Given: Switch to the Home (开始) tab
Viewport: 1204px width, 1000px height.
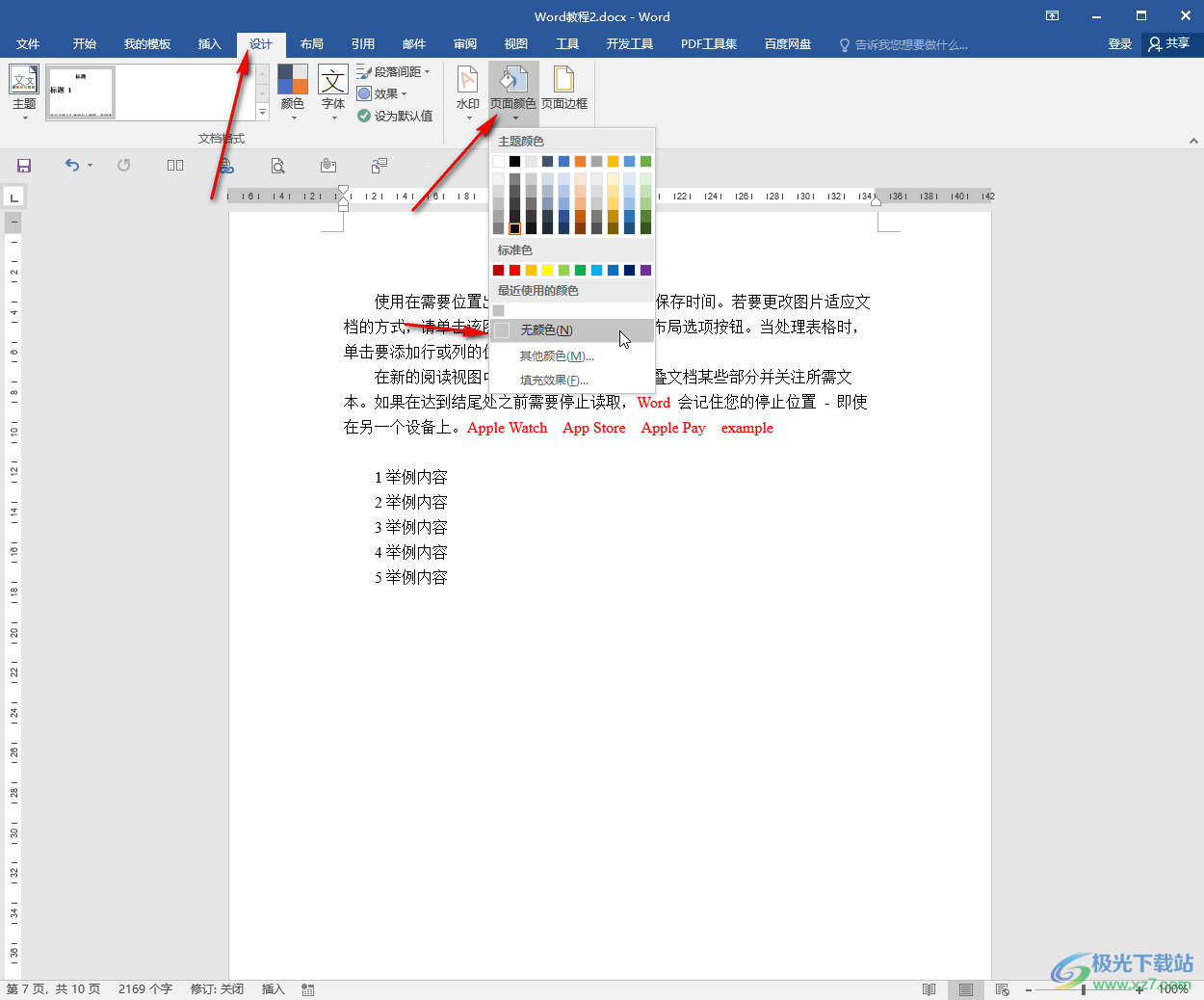Looking at the screenshot, I should point(85,44).
